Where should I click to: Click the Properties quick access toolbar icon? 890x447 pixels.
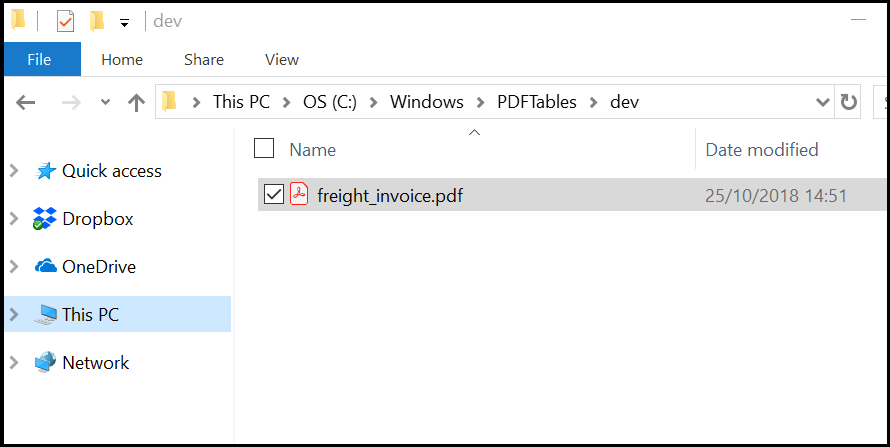click(x=65, y=21)
